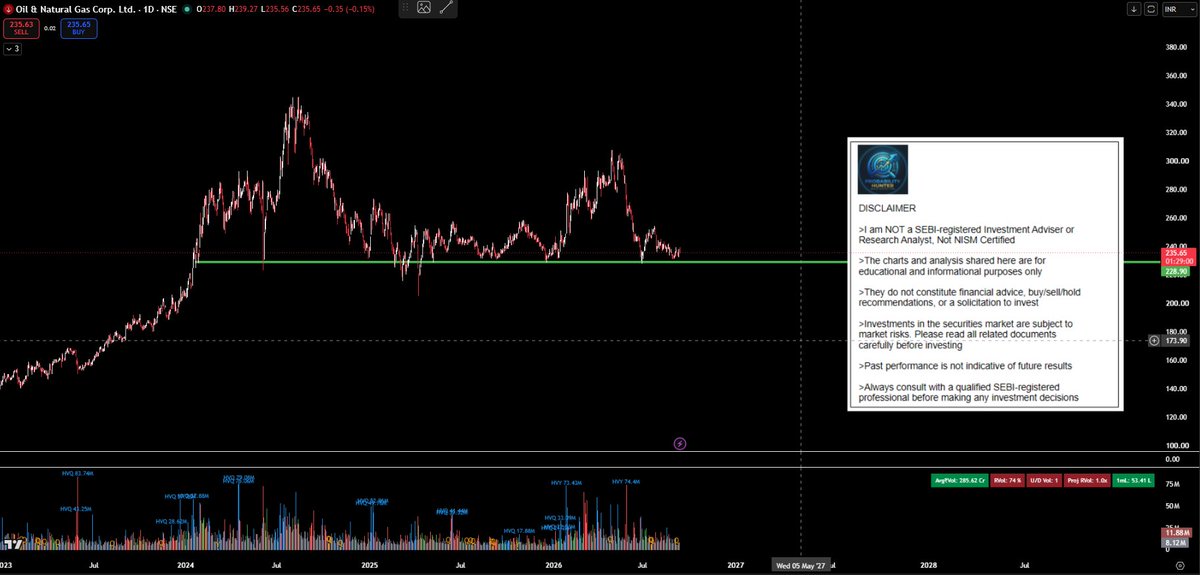Viewport: 1200px width, 575px height.
Task: Click the 8.12M volume label
Action: [1175, 542]
